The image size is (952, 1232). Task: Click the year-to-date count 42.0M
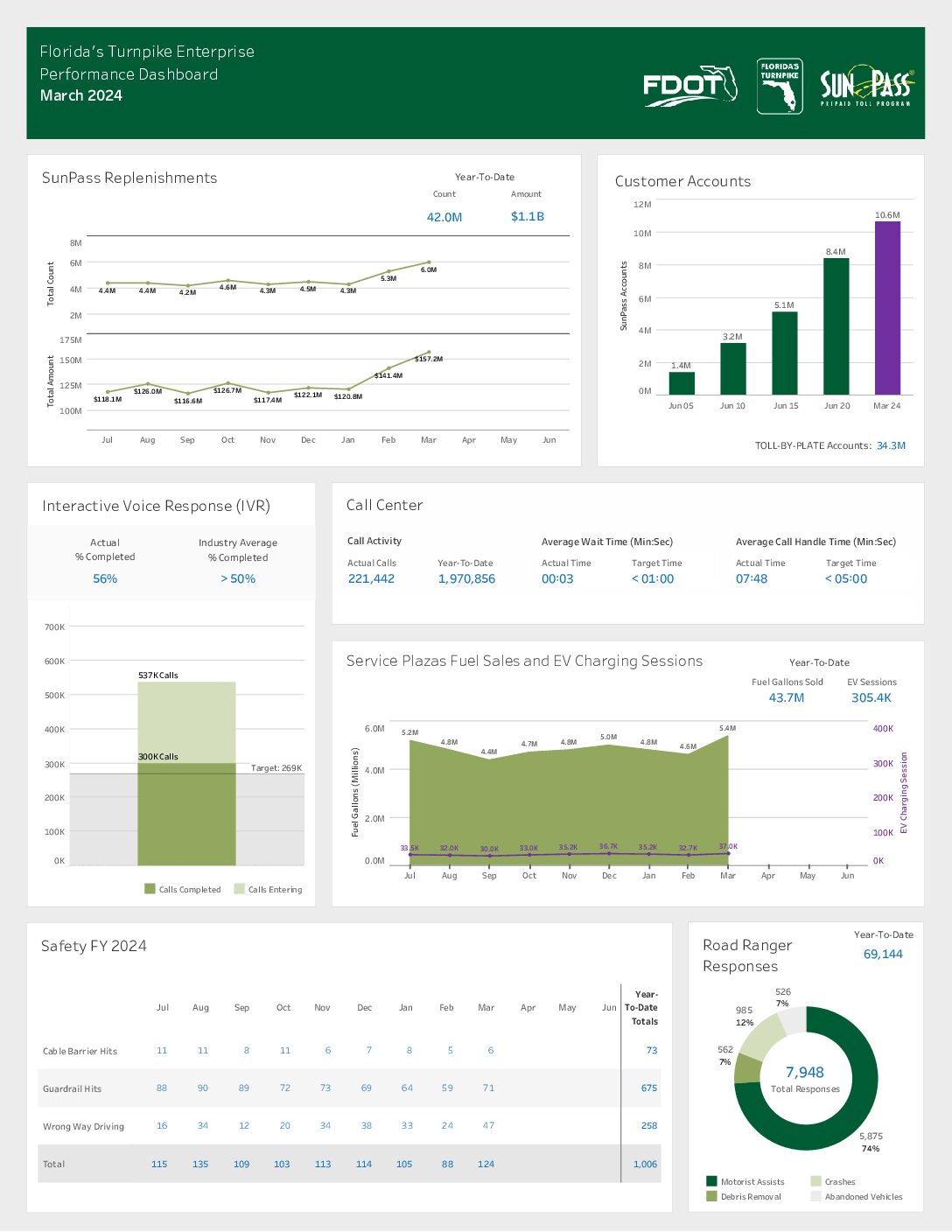tap(444, 217)
